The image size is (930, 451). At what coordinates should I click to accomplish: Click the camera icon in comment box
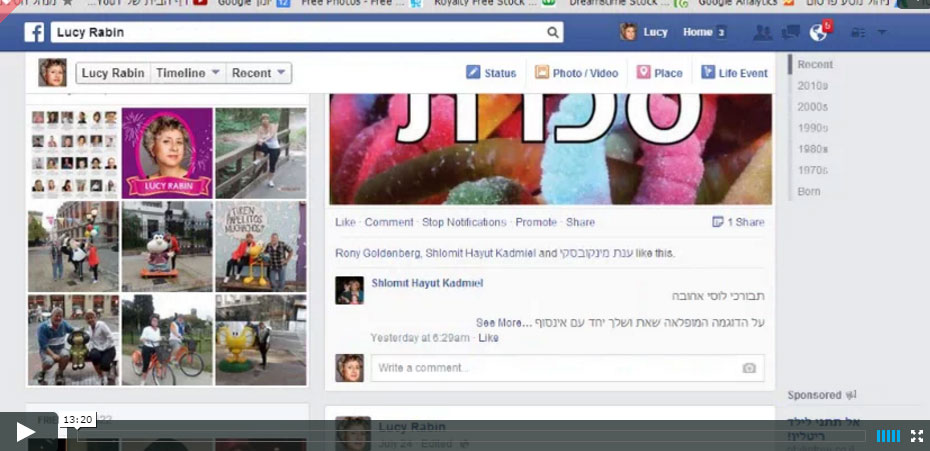749,368
